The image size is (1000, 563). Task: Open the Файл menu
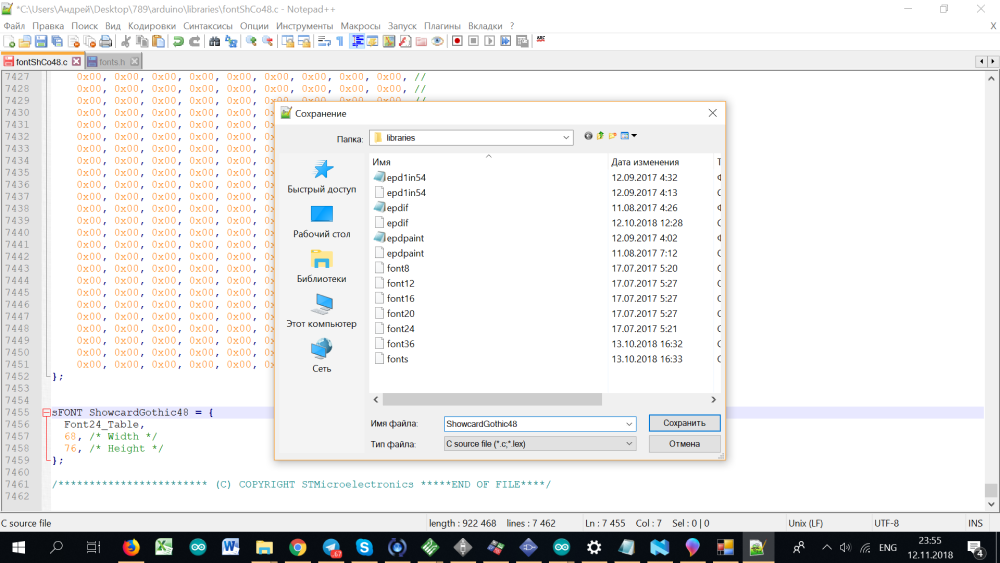point(14,26)
